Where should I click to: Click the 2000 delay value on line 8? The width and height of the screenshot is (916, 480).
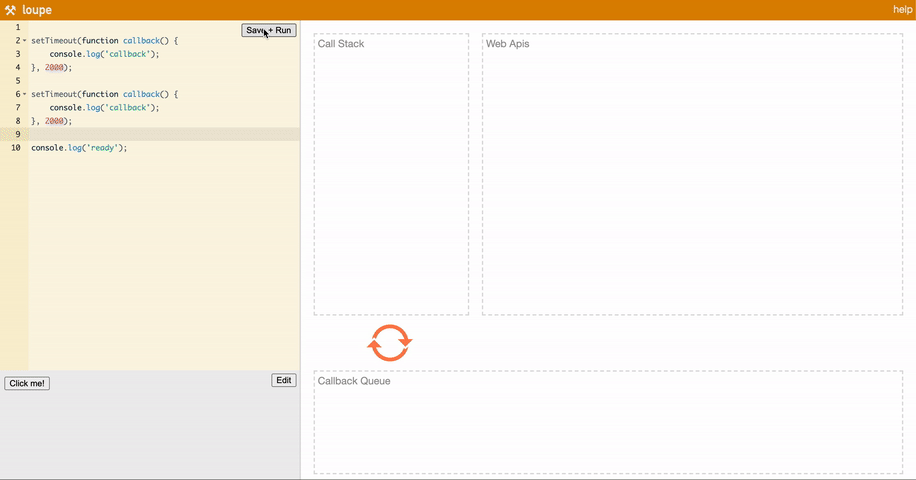tap(54, 121)
